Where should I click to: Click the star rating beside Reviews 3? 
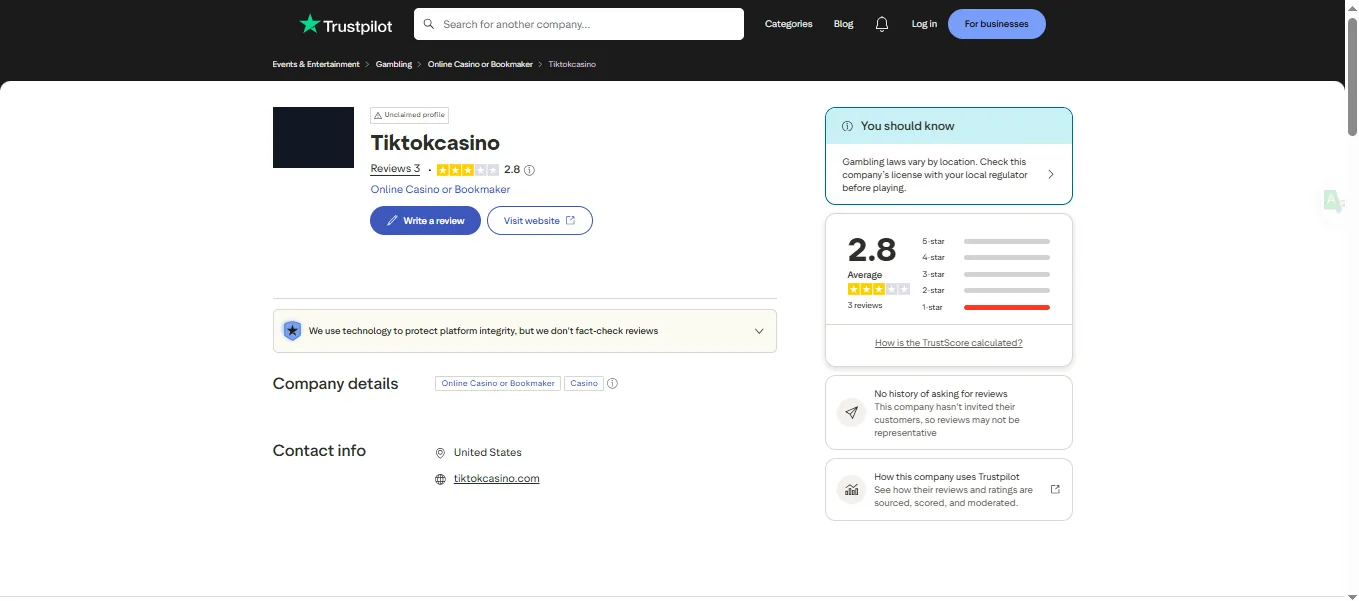tap(467, 170)
